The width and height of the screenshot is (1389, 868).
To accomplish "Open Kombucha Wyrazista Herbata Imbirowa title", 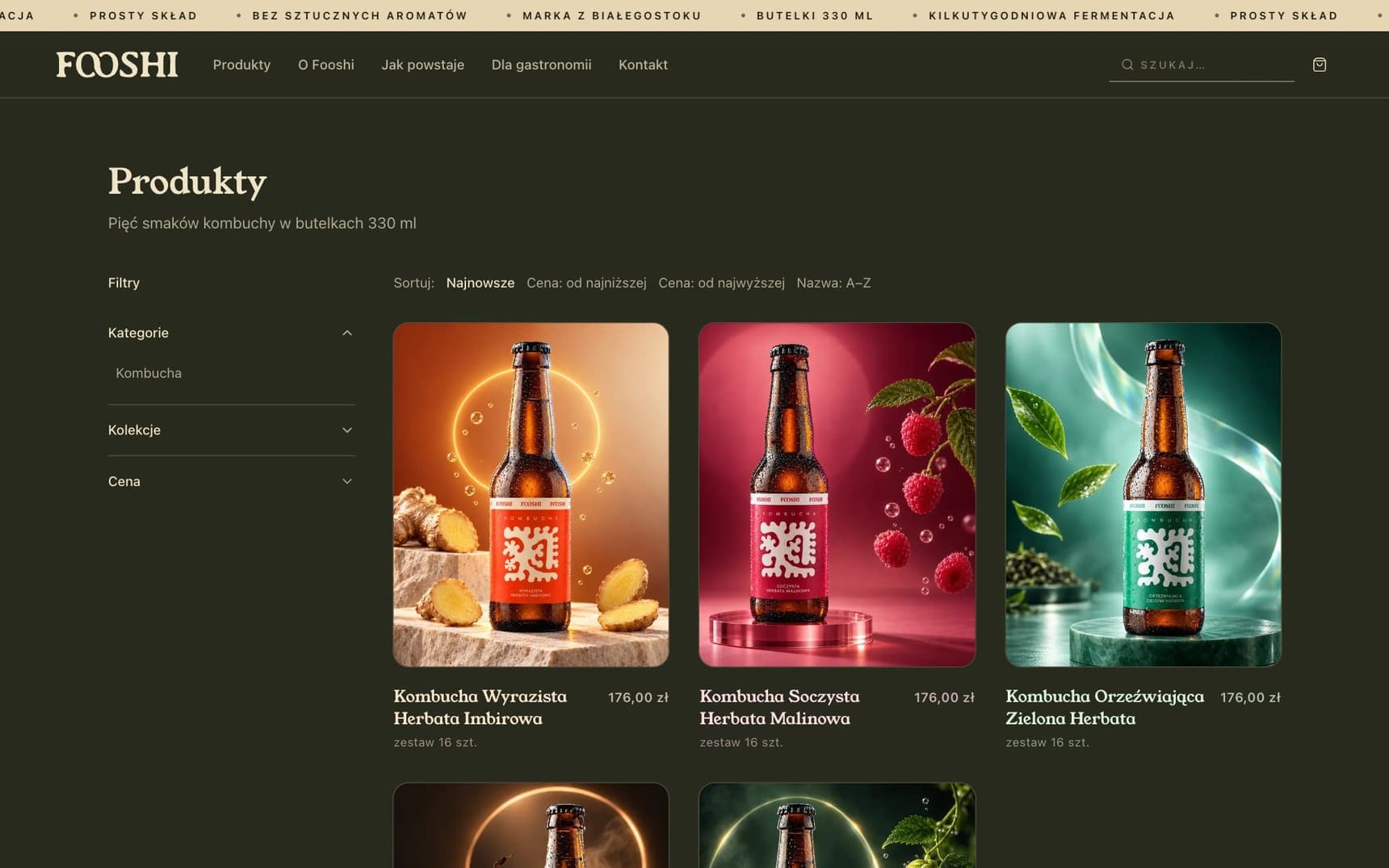I will pyautogui.click(x=480, y=707).
